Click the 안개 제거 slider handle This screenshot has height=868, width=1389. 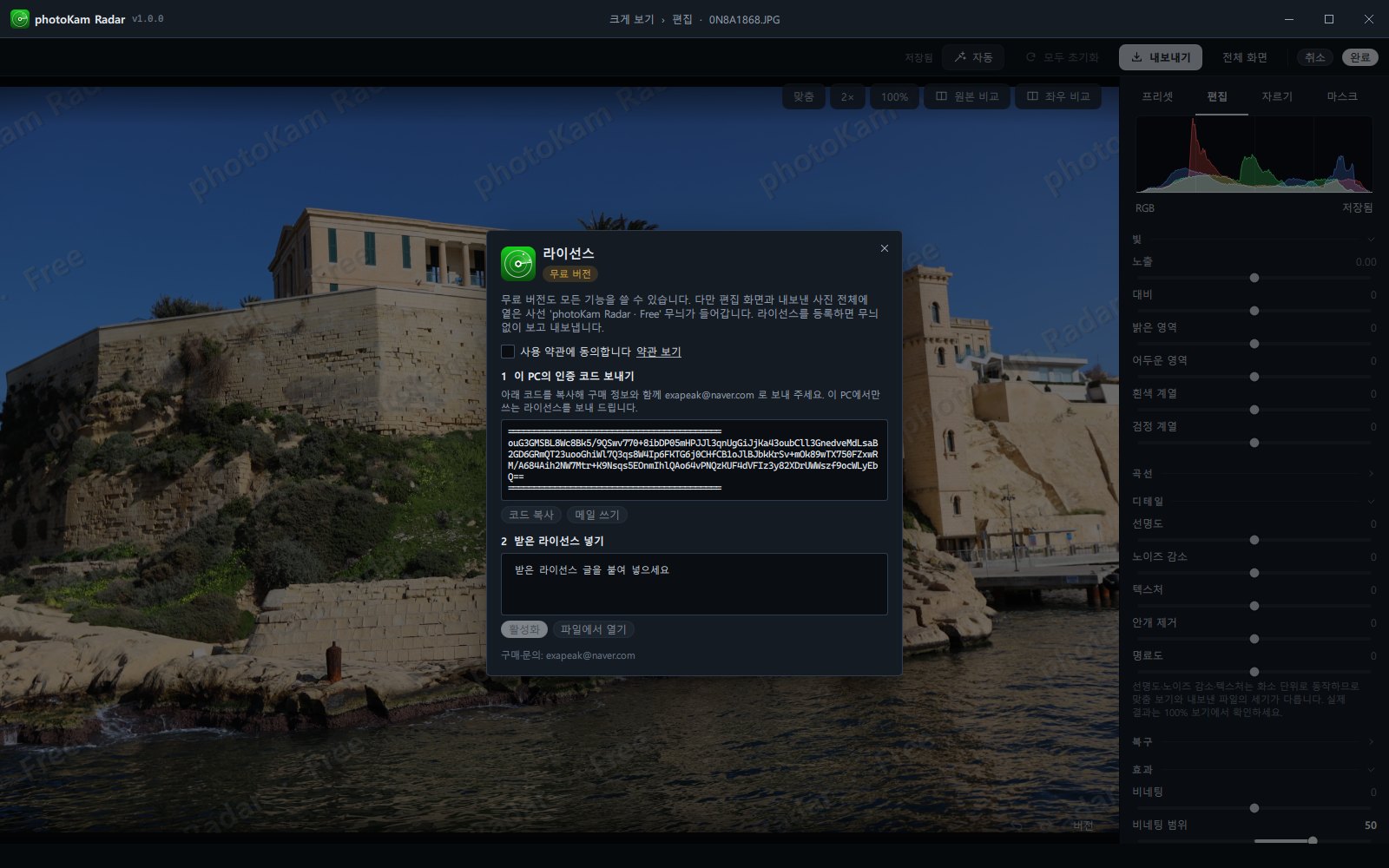pyautogui.click(x=1254, y=639)
